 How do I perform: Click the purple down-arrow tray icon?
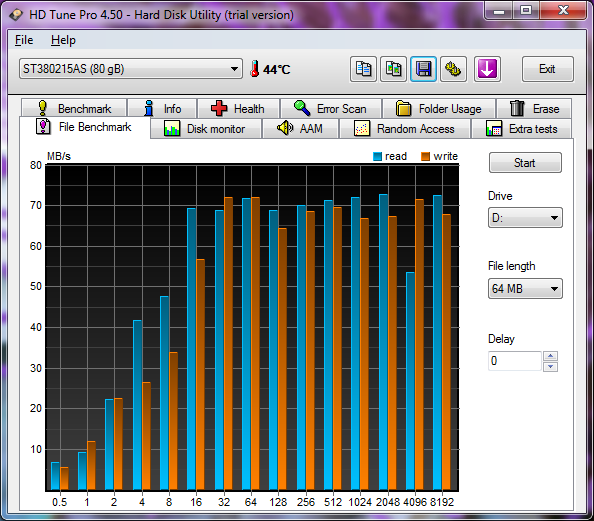coord(487,69)
